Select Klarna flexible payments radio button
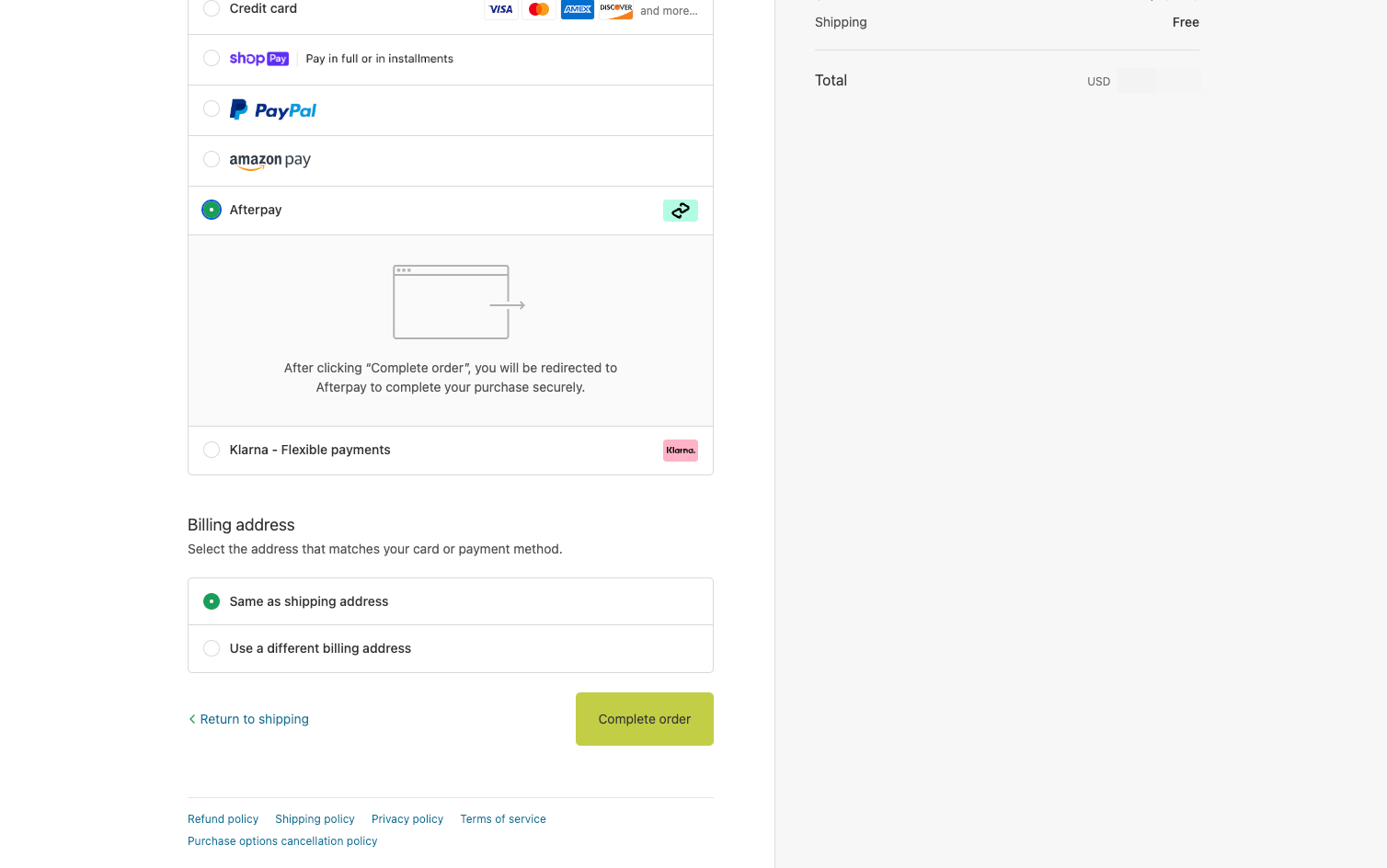This screenshot has width=1387, height=868. (212, 450)
